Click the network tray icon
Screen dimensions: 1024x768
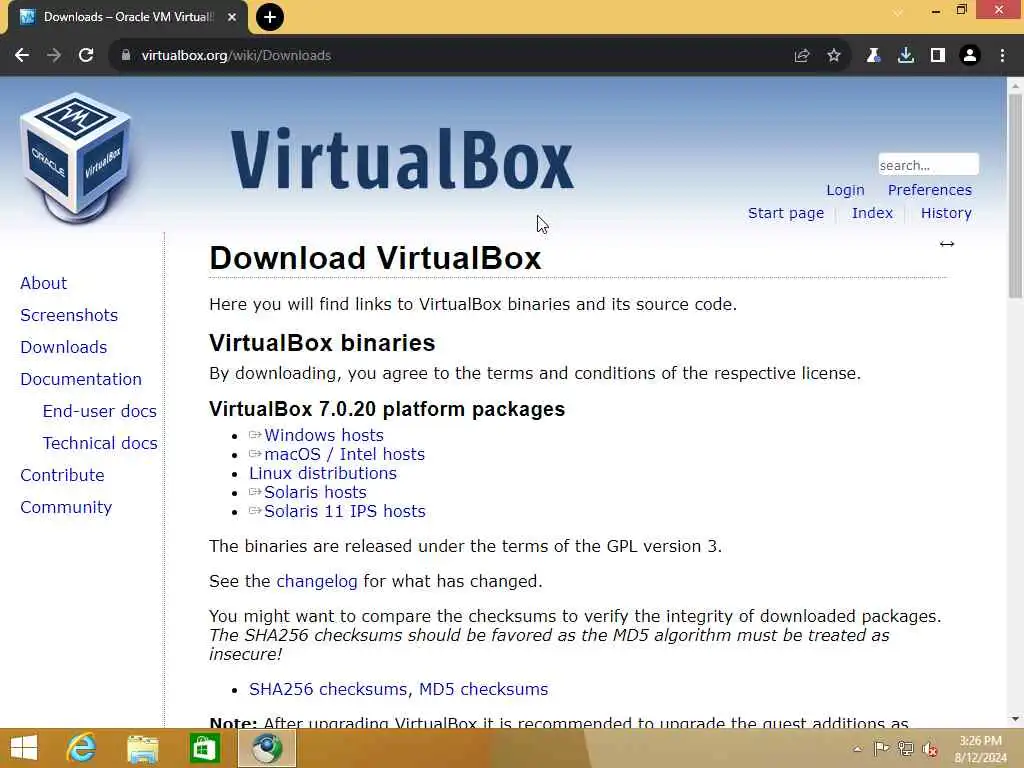[906, 748]
